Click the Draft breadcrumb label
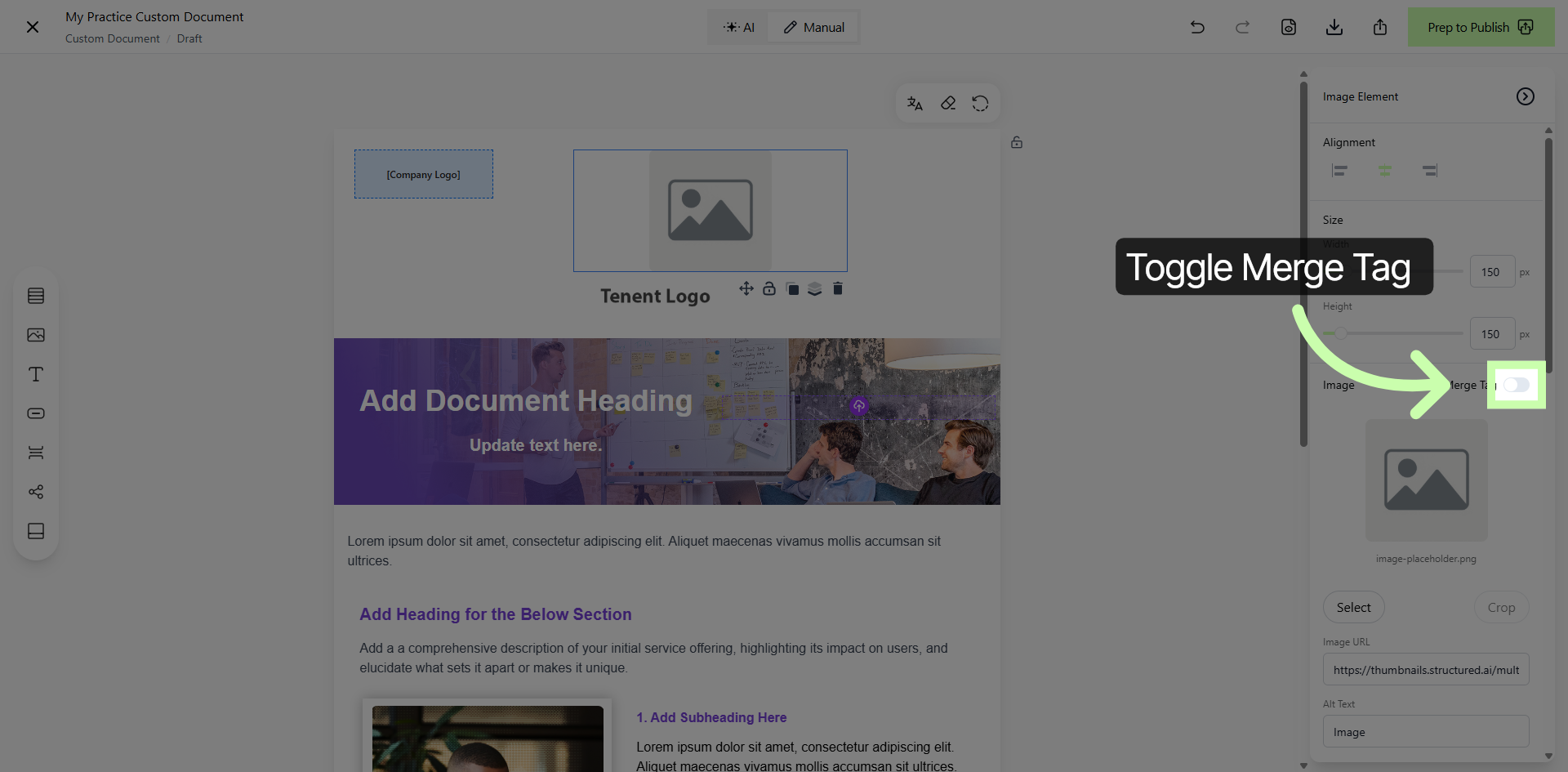1568x772 pixels. 189,38
